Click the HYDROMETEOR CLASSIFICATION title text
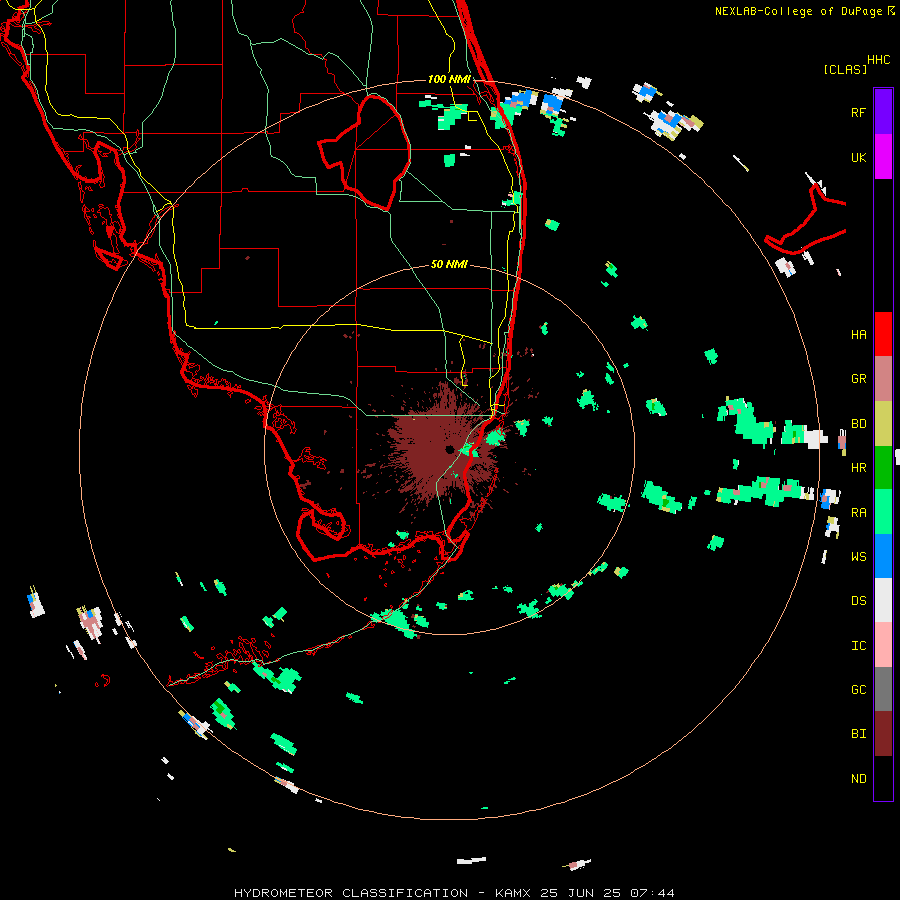This screenshot has width=900, height=900. (351, 893)
